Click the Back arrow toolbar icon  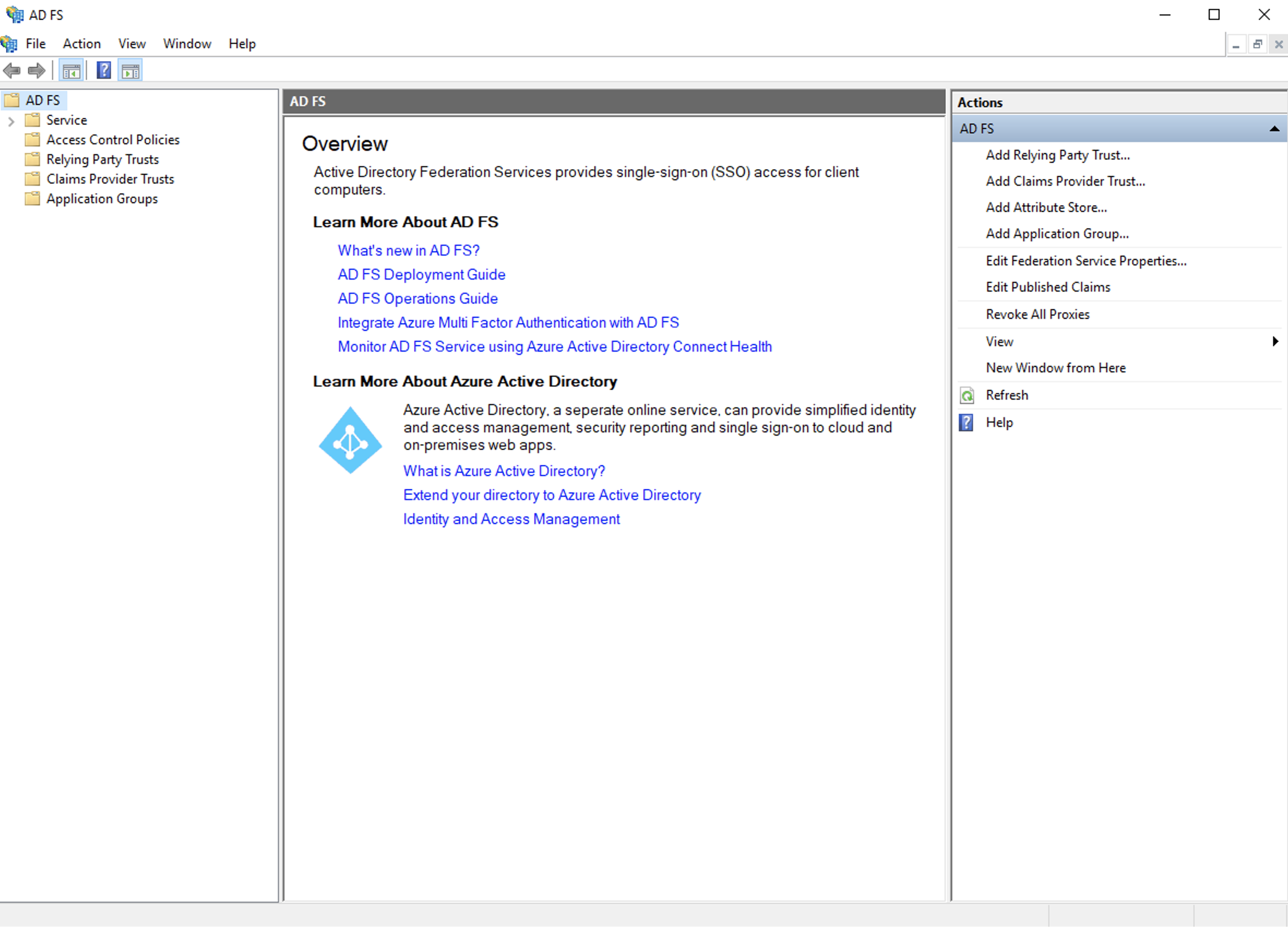tap(12, 71)
